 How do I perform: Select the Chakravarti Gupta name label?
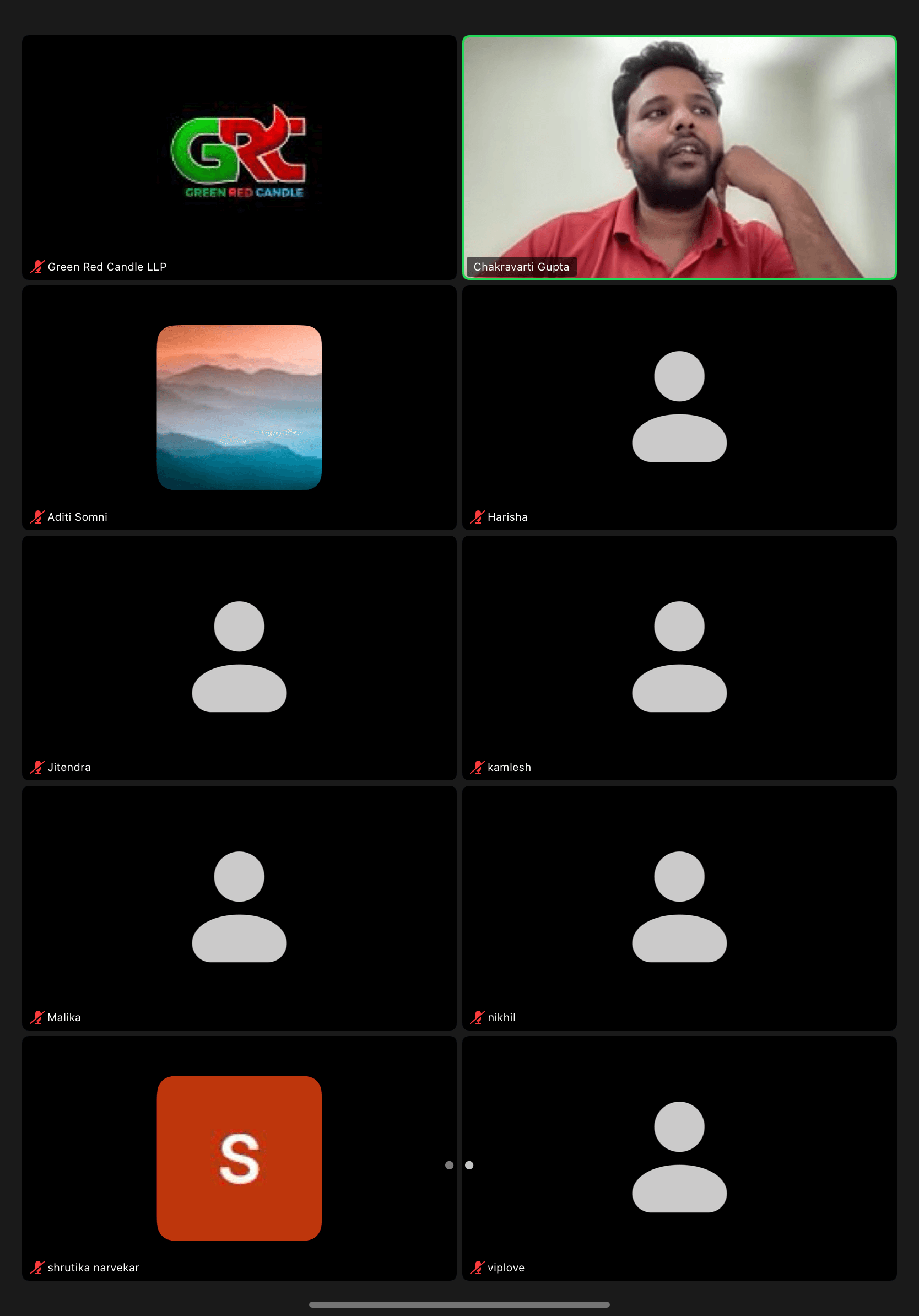coord(521,267)
